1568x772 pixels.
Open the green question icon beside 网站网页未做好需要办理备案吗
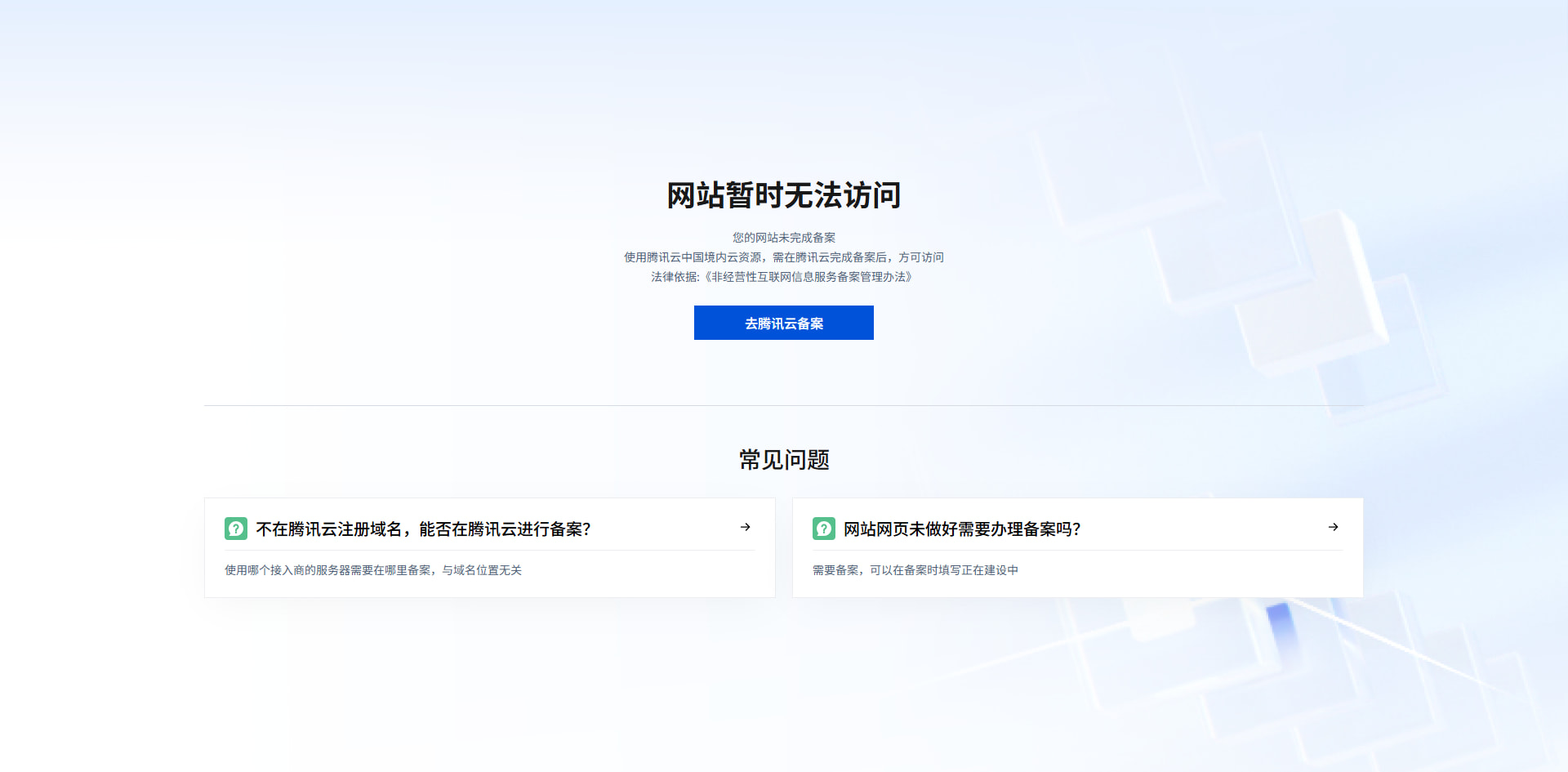[824, 529]
